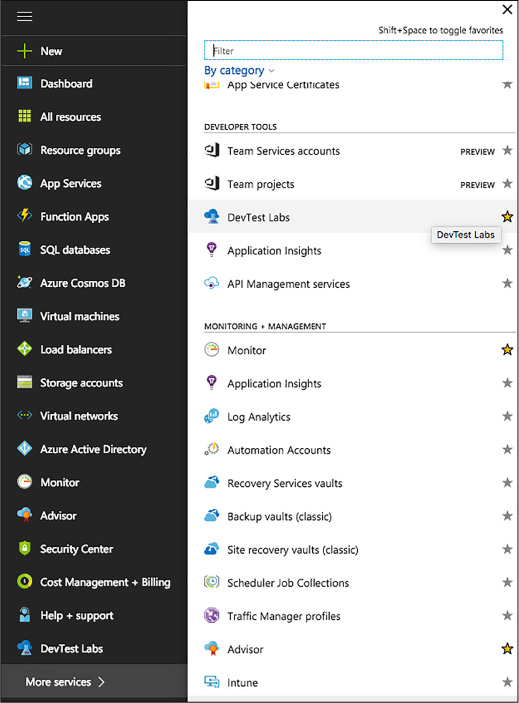Open Site recovery vaults (classic)

click(x=293, y=550)
